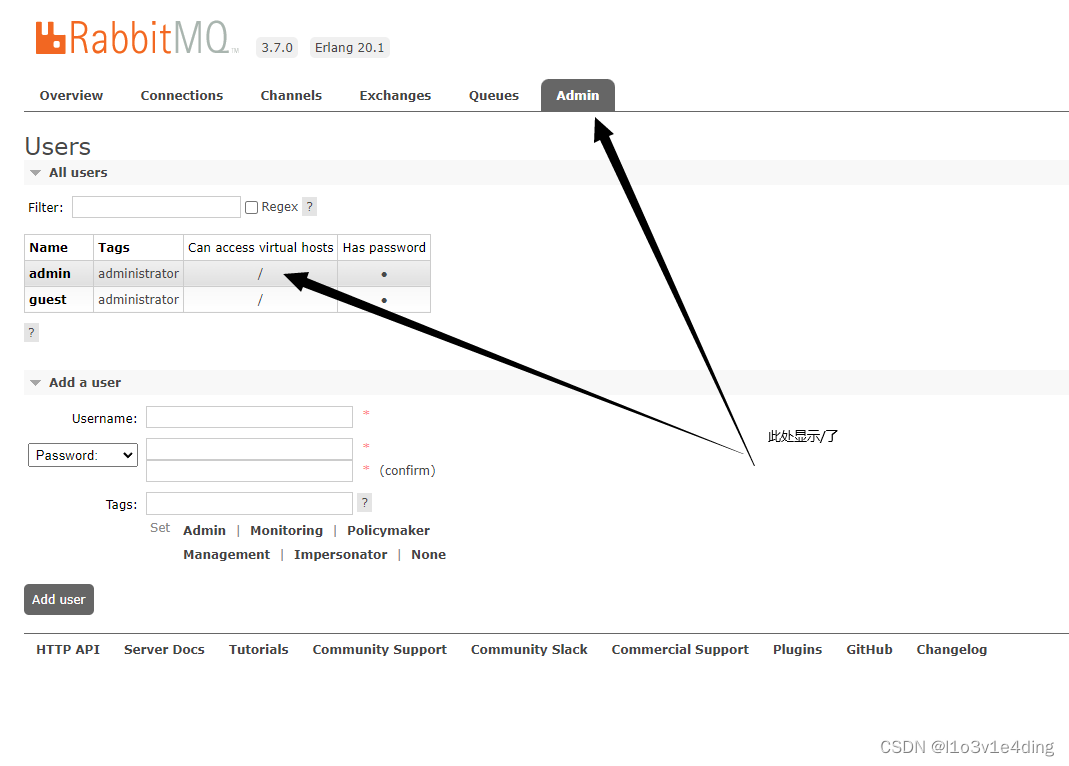The height and width of the screenshot is (766, 1069).
Task: Focus the password confirm field
Action: click(250, 471)
